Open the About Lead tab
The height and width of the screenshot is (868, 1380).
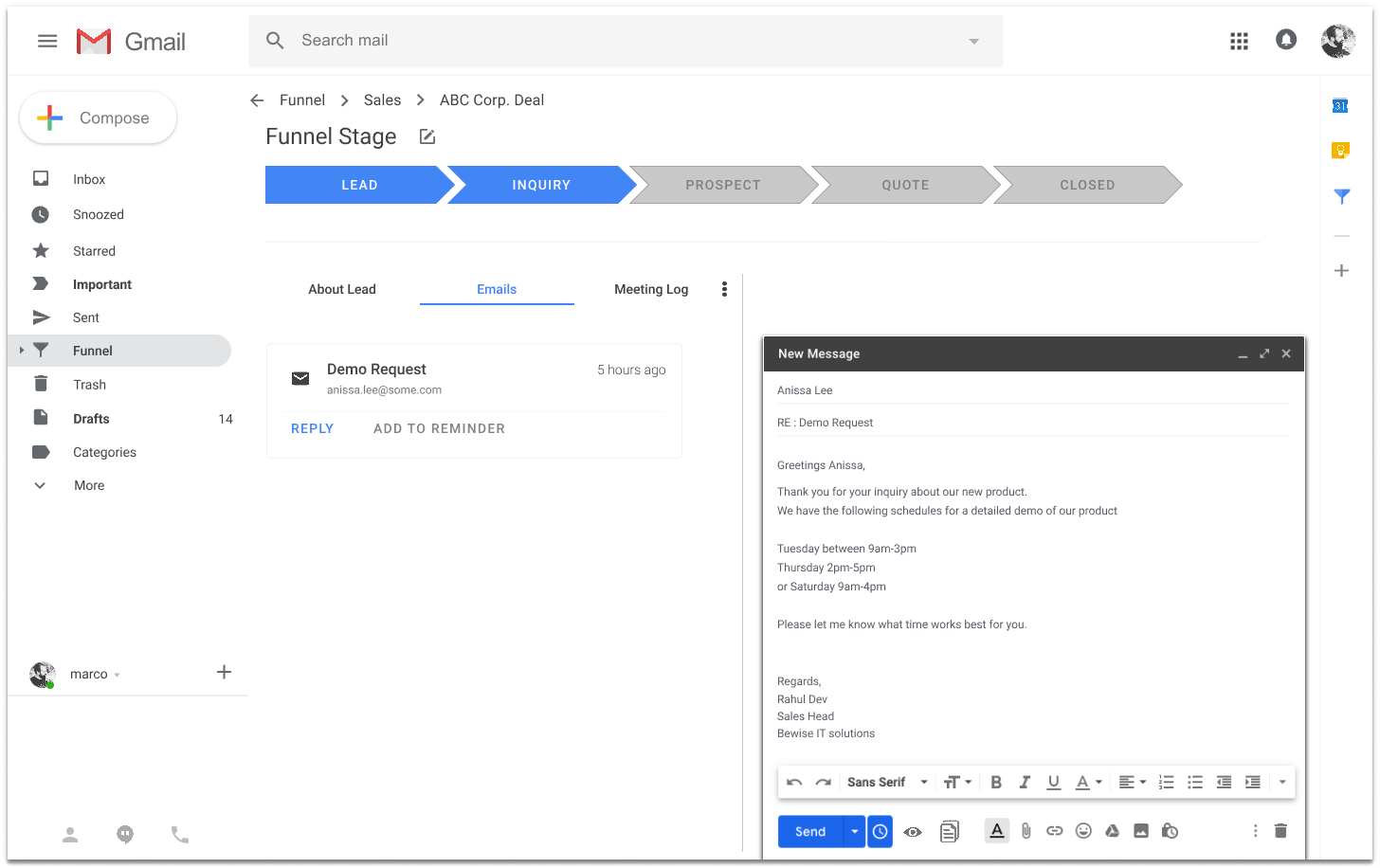click(x=341, y=290)
